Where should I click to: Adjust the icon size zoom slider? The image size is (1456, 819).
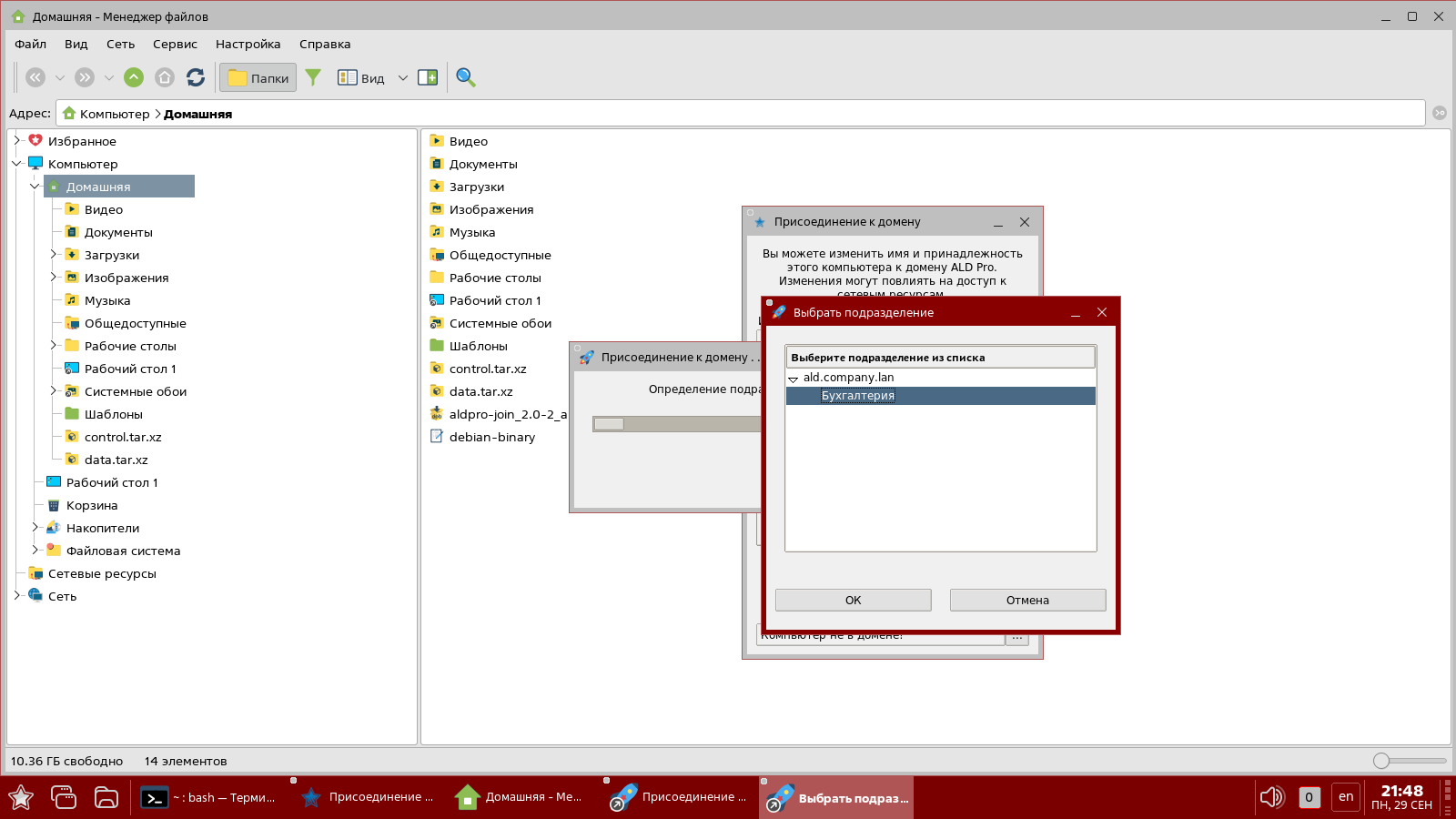pyautogui.click(x=1382, y=761)
